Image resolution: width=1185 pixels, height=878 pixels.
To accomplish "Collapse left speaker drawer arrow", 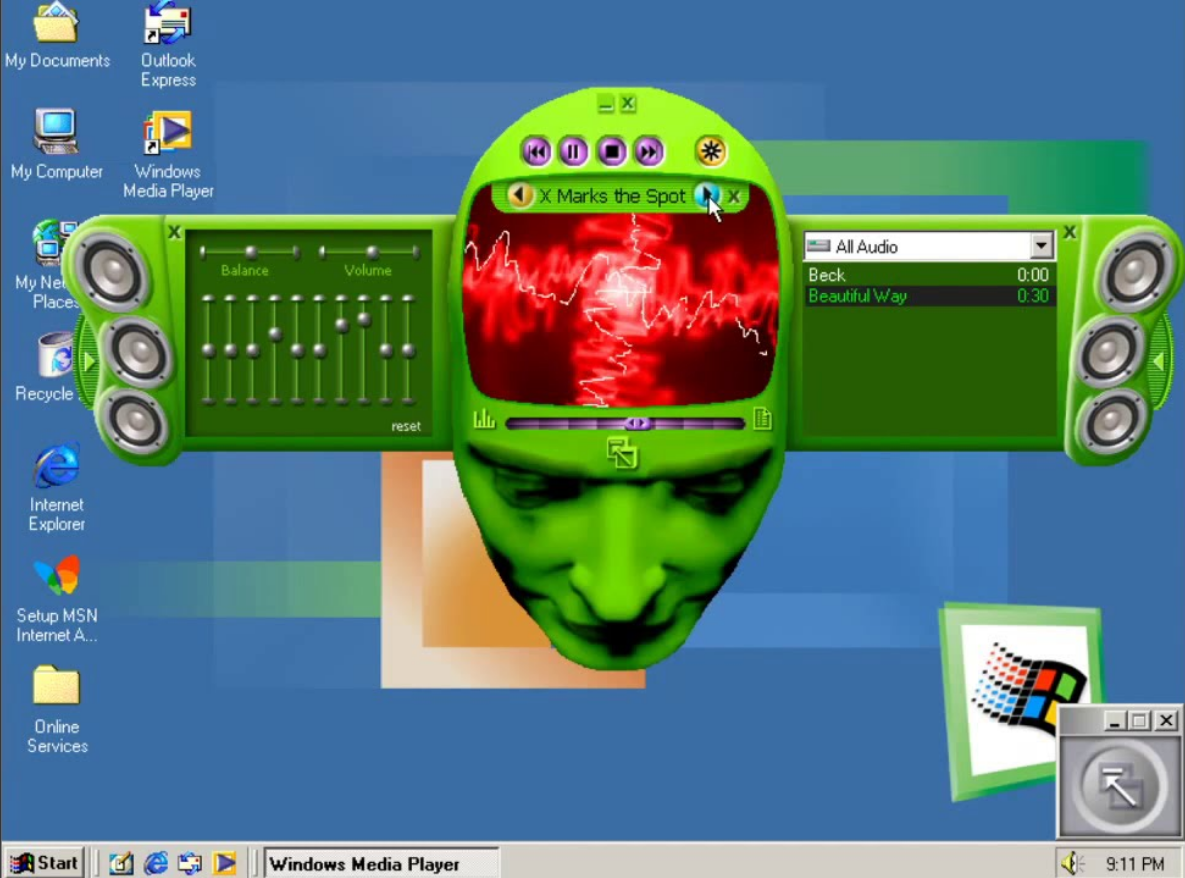I will click(x=89, y=361).
